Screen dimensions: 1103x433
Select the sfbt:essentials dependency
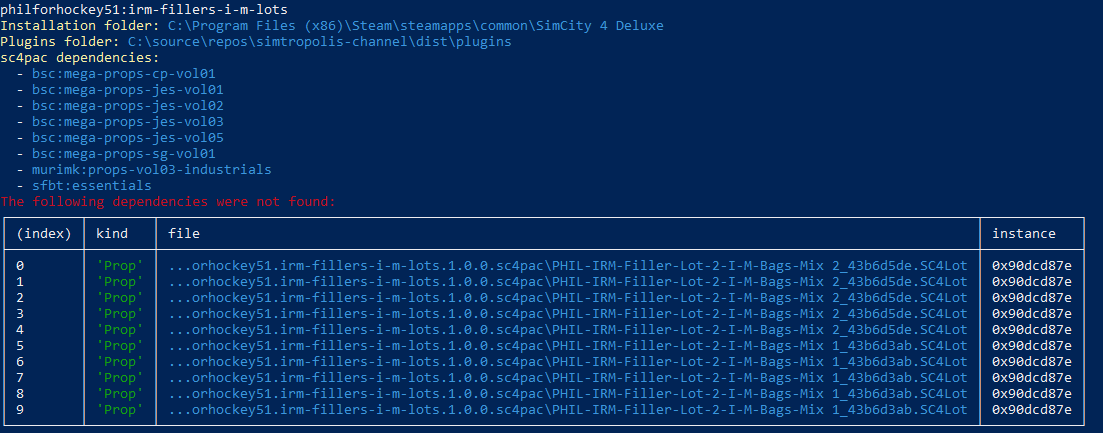pos(91,186)
